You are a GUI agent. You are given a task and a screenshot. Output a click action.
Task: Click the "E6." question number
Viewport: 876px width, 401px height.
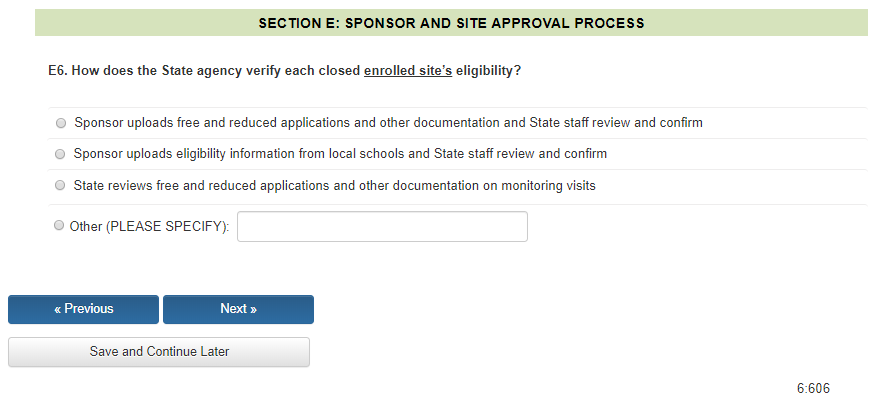pos(59,71)
